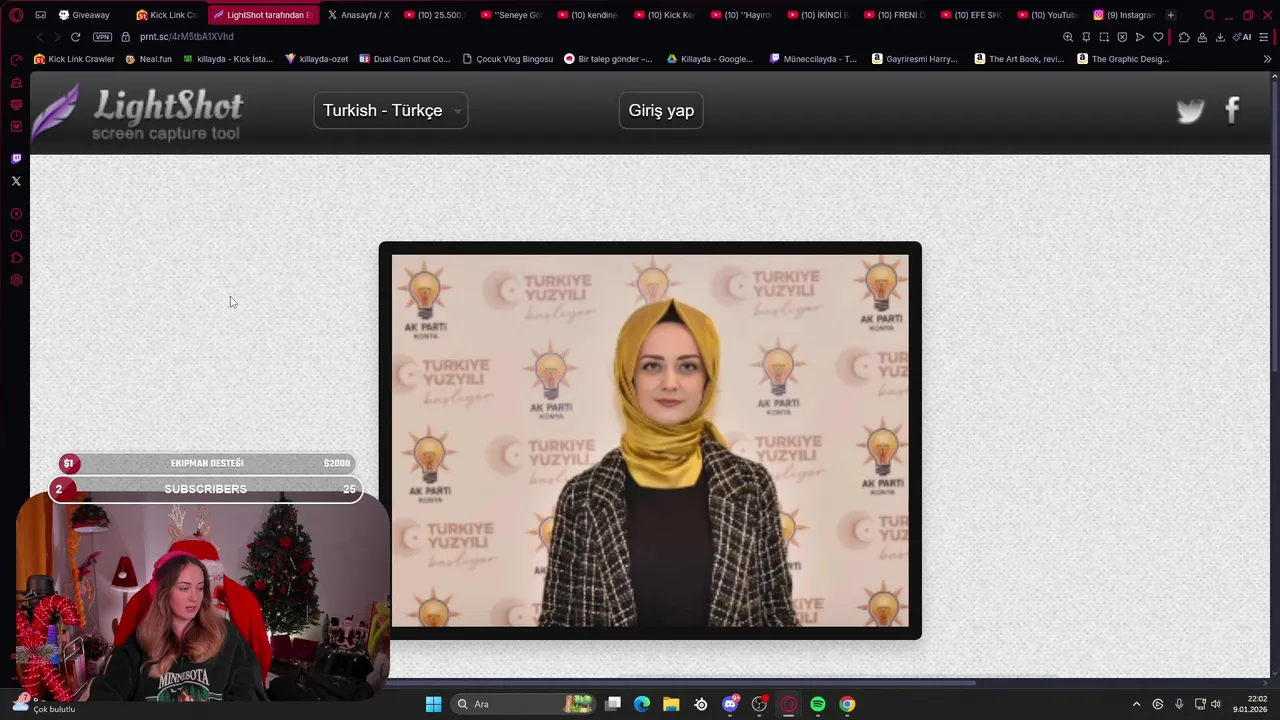Viewport: 1280px width, 720px height.
Task: Open the history clock icon in sidebar
Action: pos(16,236)
